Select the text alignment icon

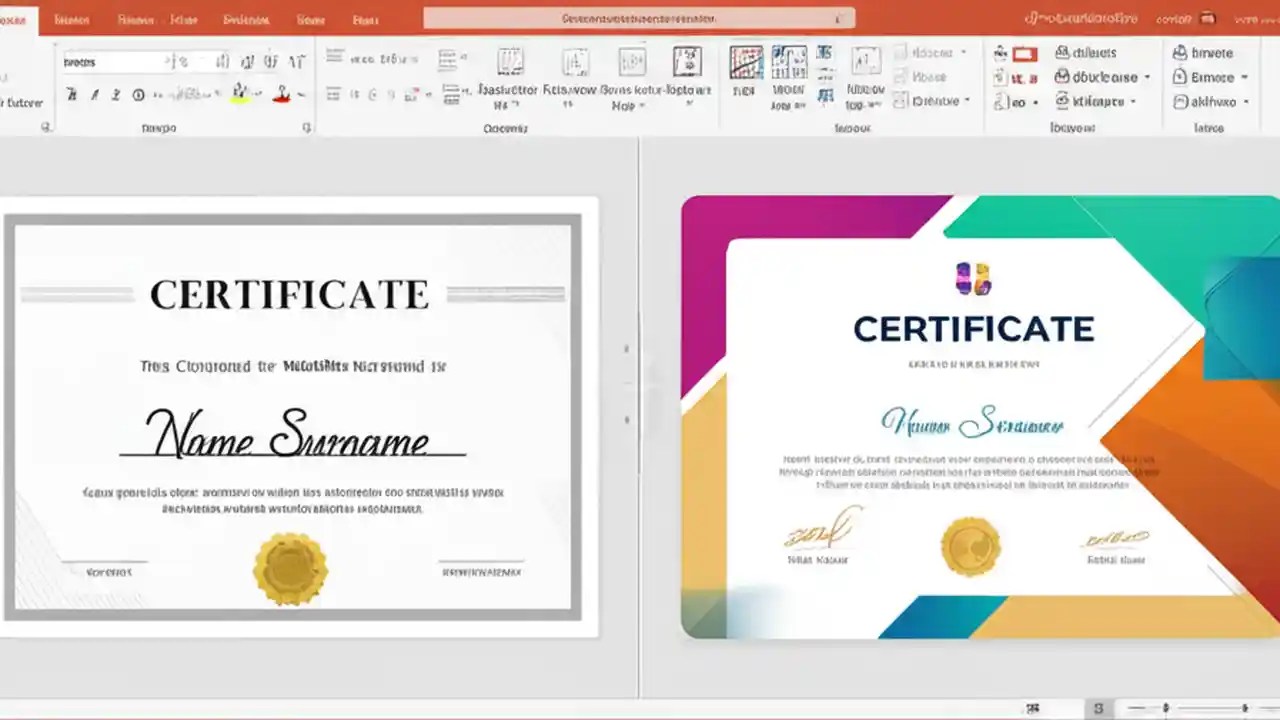click(x=334, y=95)
